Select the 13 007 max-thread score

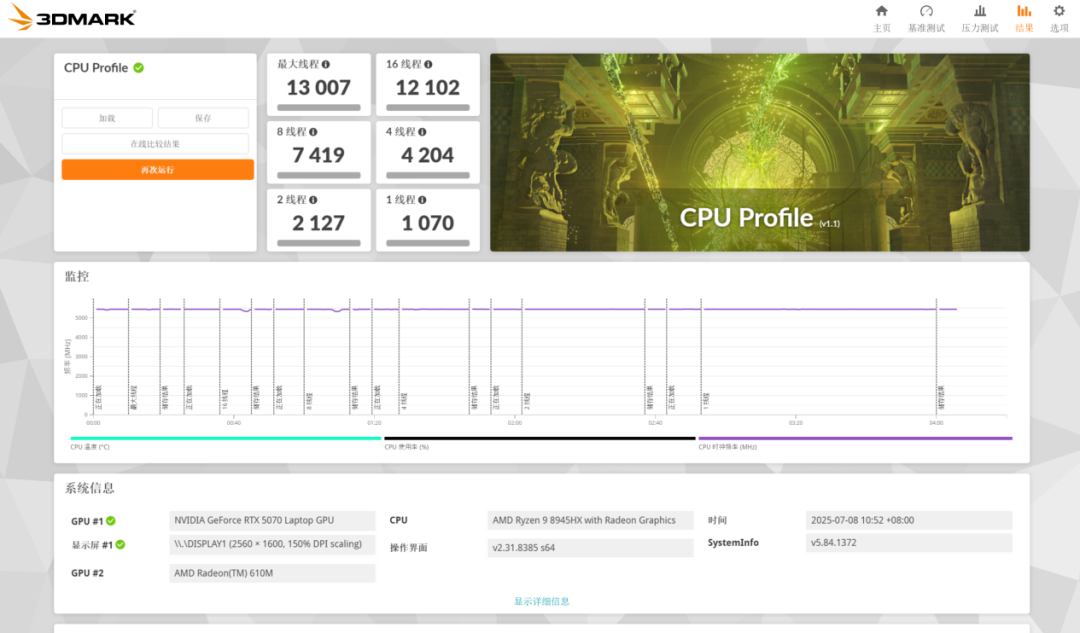tap(318, 87)
